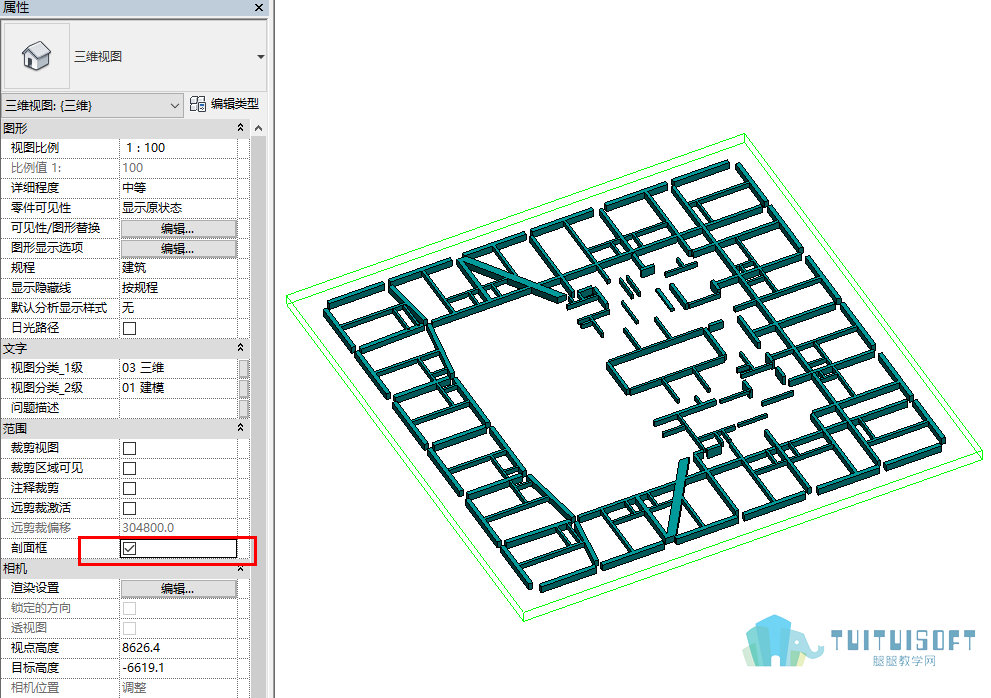Enable the 日光路径 checkbox
The image size is (991, 698).
pyautogui.click(x=130, y=328)
